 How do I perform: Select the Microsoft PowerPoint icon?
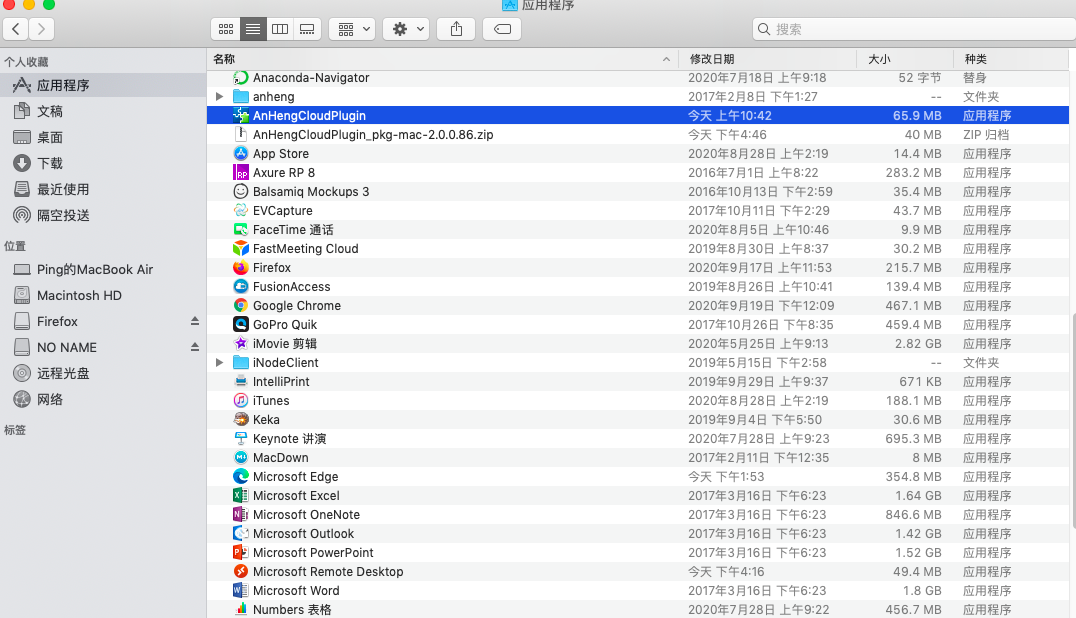[241, 552]
